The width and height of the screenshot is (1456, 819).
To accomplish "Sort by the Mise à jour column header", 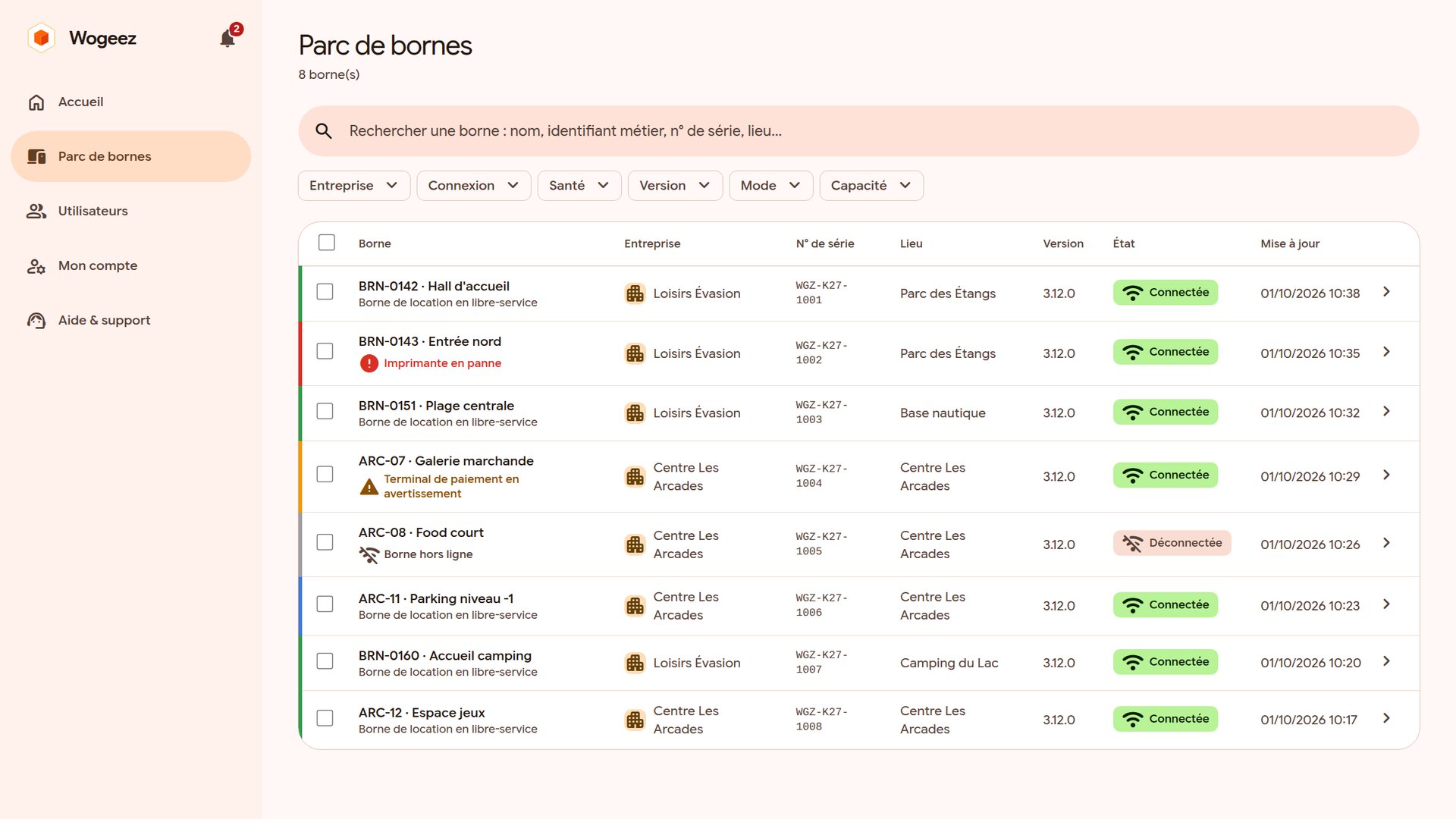I will point(1290,243).
